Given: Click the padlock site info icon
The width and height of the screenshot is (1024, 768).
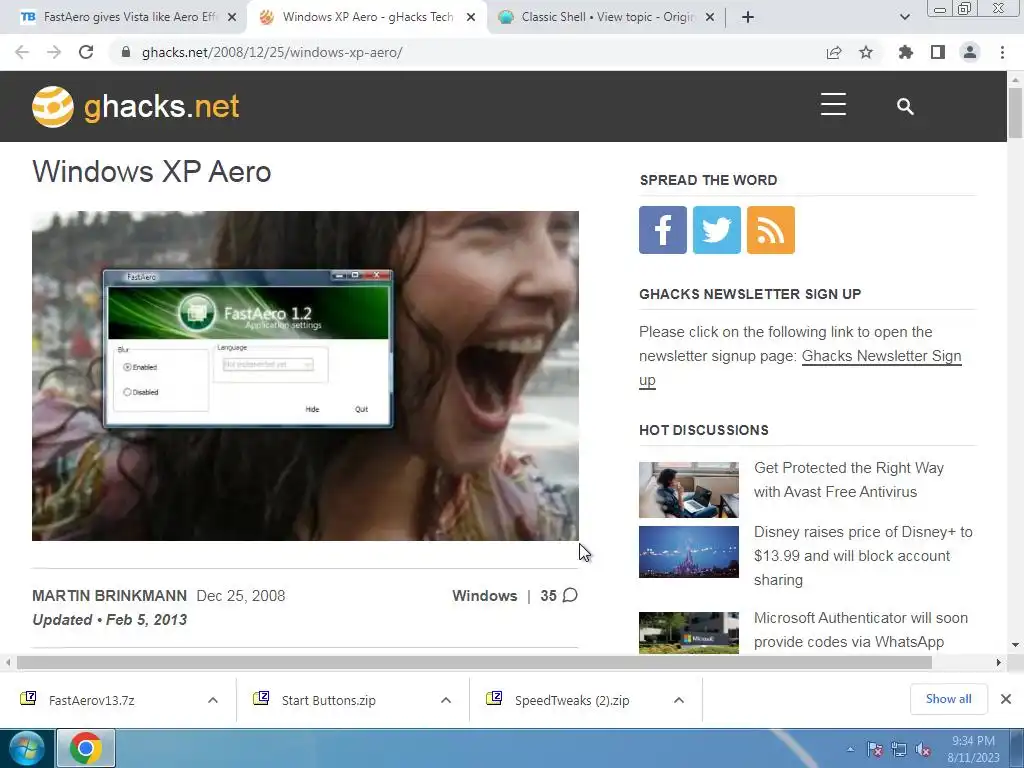Looking at the screenshot, I should pyautogui.click(x=126, y=52).
